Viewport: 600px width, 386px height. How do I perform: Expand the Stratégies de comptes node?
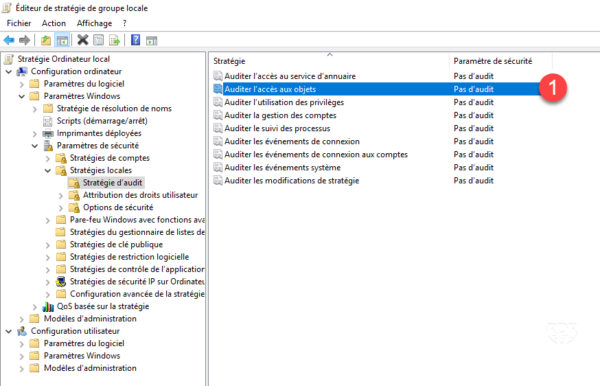coord(48,158)
